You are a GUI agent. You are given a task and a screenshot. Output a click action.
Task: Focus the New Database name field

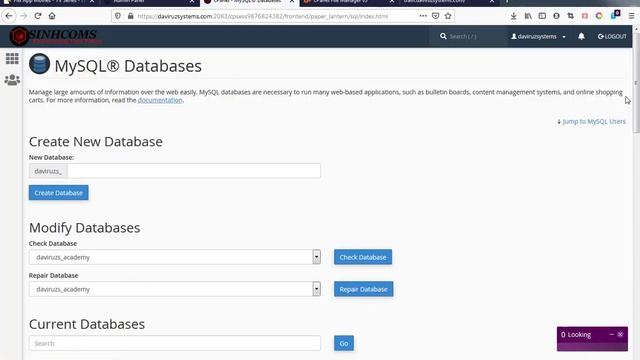(x=194, y=171)
